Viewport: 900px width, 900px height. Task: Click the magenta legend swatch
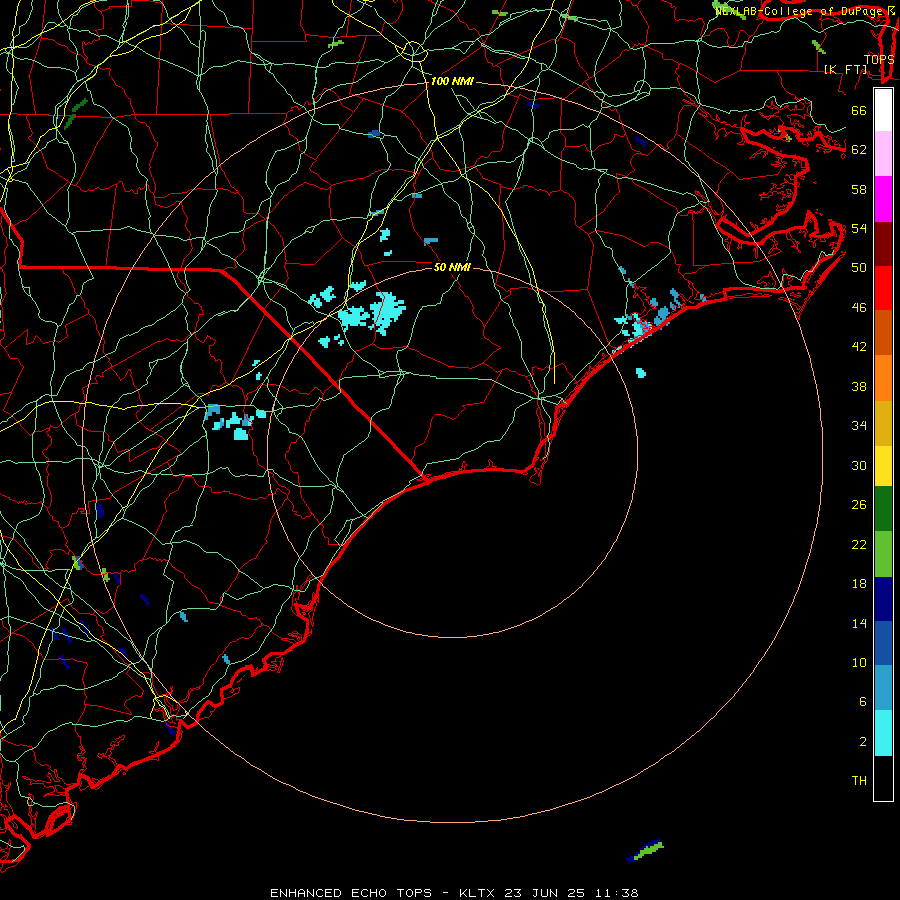pyautogui.click(x=883, y=199)
